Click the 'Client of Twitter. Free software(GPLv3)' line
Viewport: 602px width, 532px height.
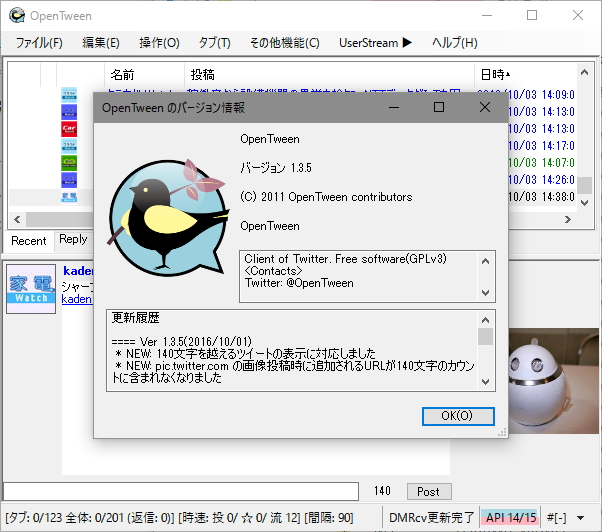[346, 259]
